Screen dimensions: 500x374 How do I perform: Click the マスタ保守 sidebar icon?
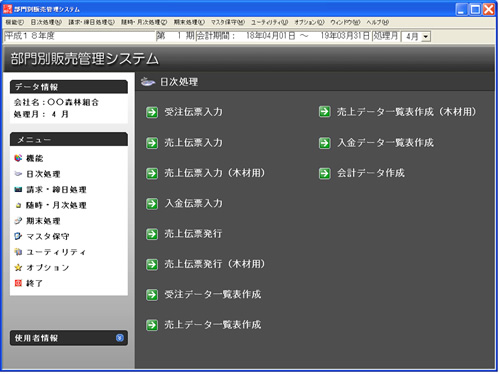click(x=18, y=236)
